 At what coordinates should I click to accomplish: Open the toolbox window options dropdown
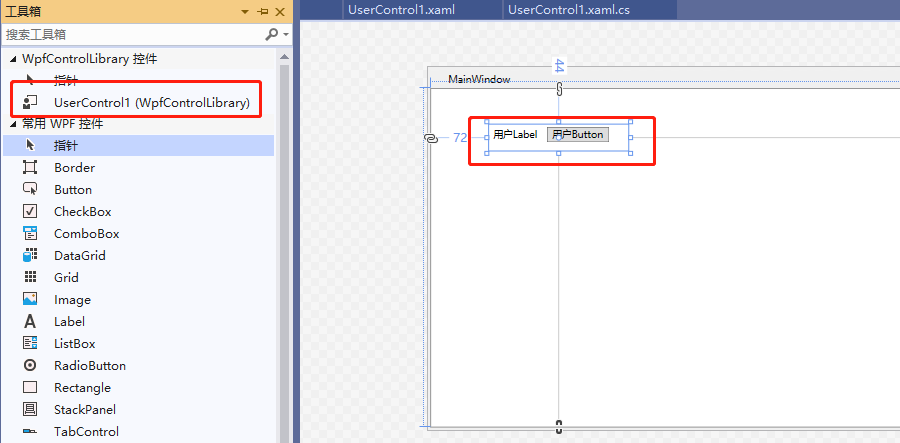(245, 12)
